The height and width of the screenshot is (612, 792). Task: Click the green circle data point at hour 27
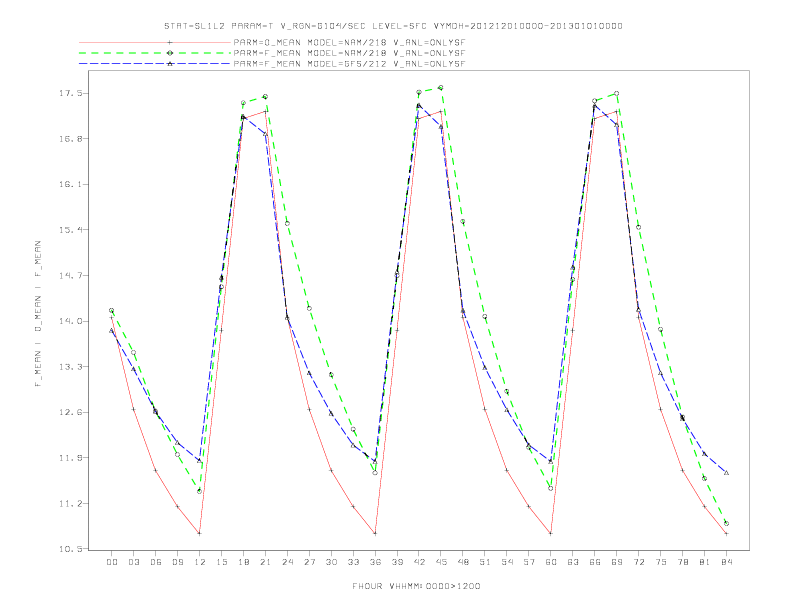[309, 309]
